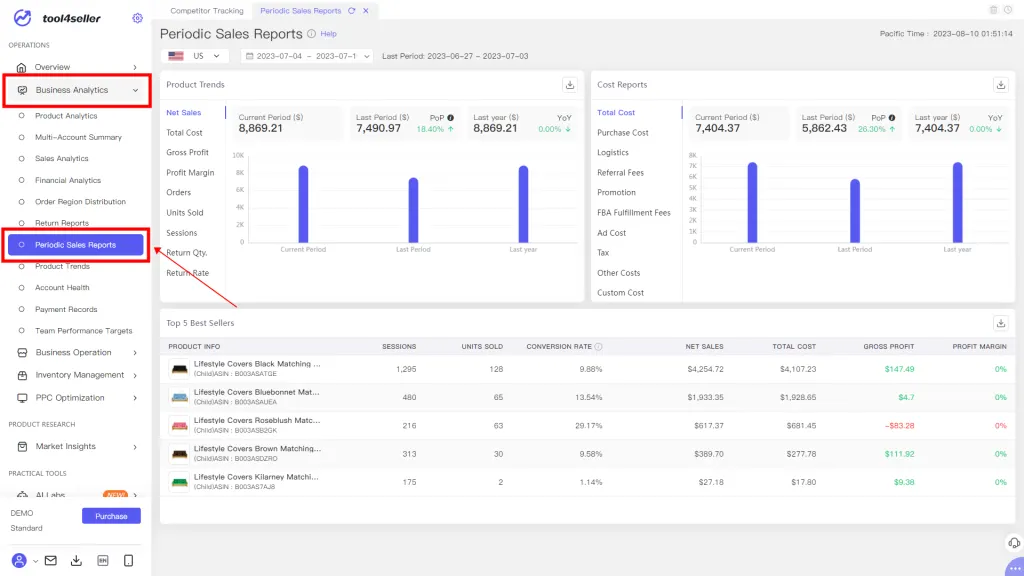Screen dimensions: 1024x576
Task: Download the Product Trends chart data
Action: click(570, 85)
